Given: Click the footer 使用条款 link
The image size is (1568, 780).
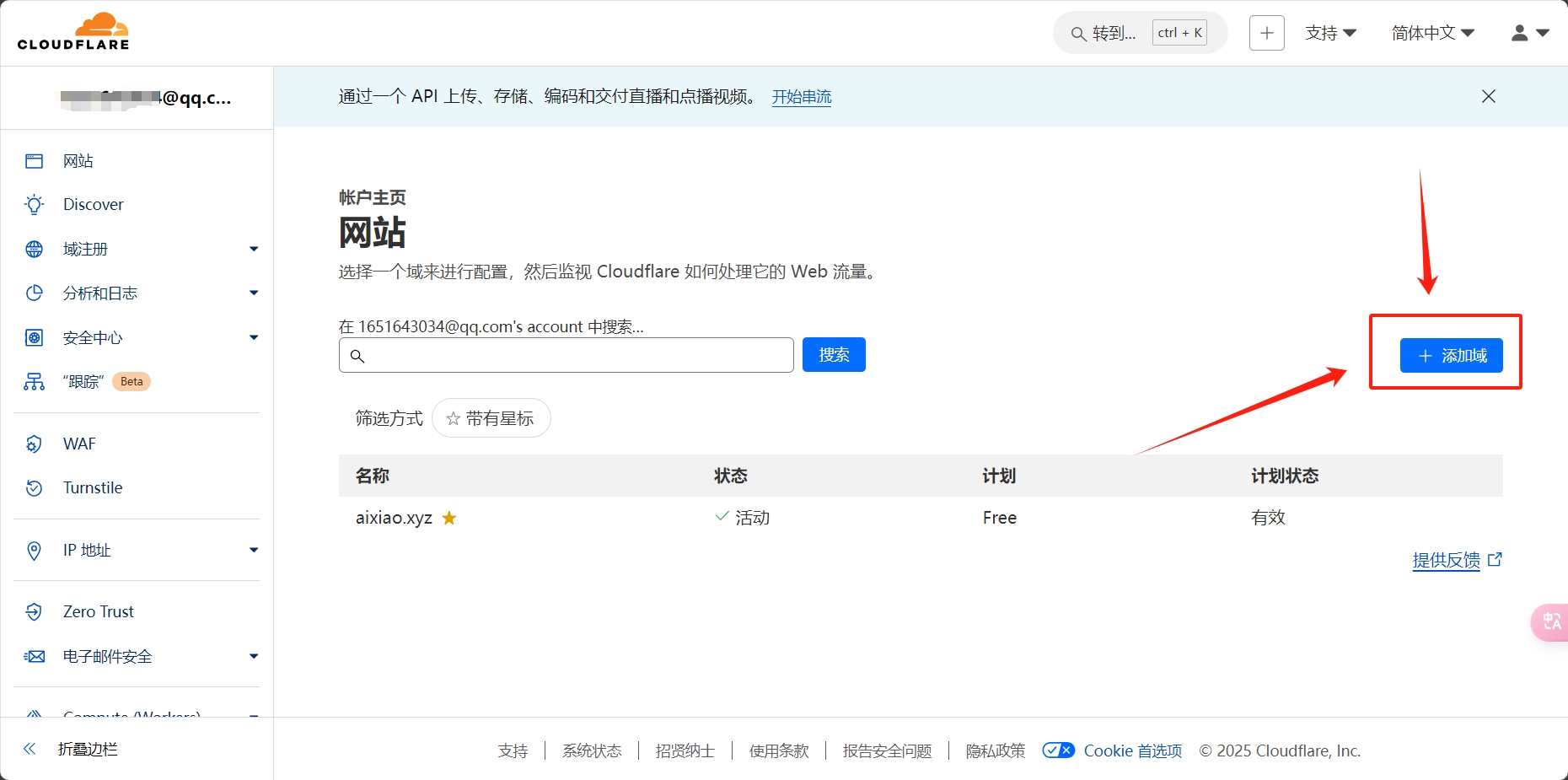Looking at the screenshot, I should [x=779, y=750].
